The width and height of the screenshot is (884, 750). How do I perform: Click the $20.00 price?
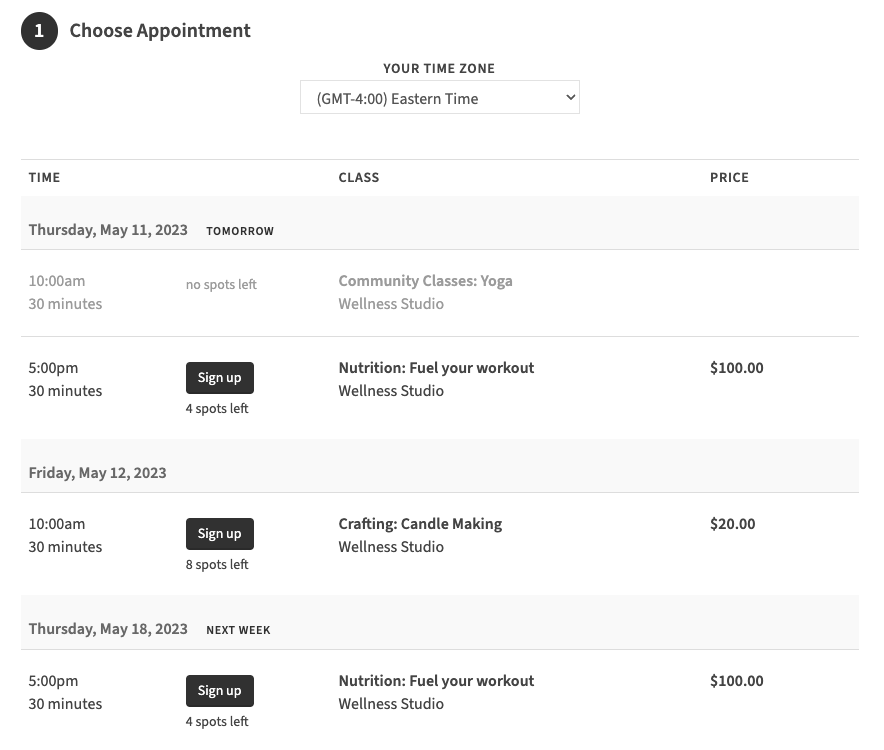(x=732, y=524)
